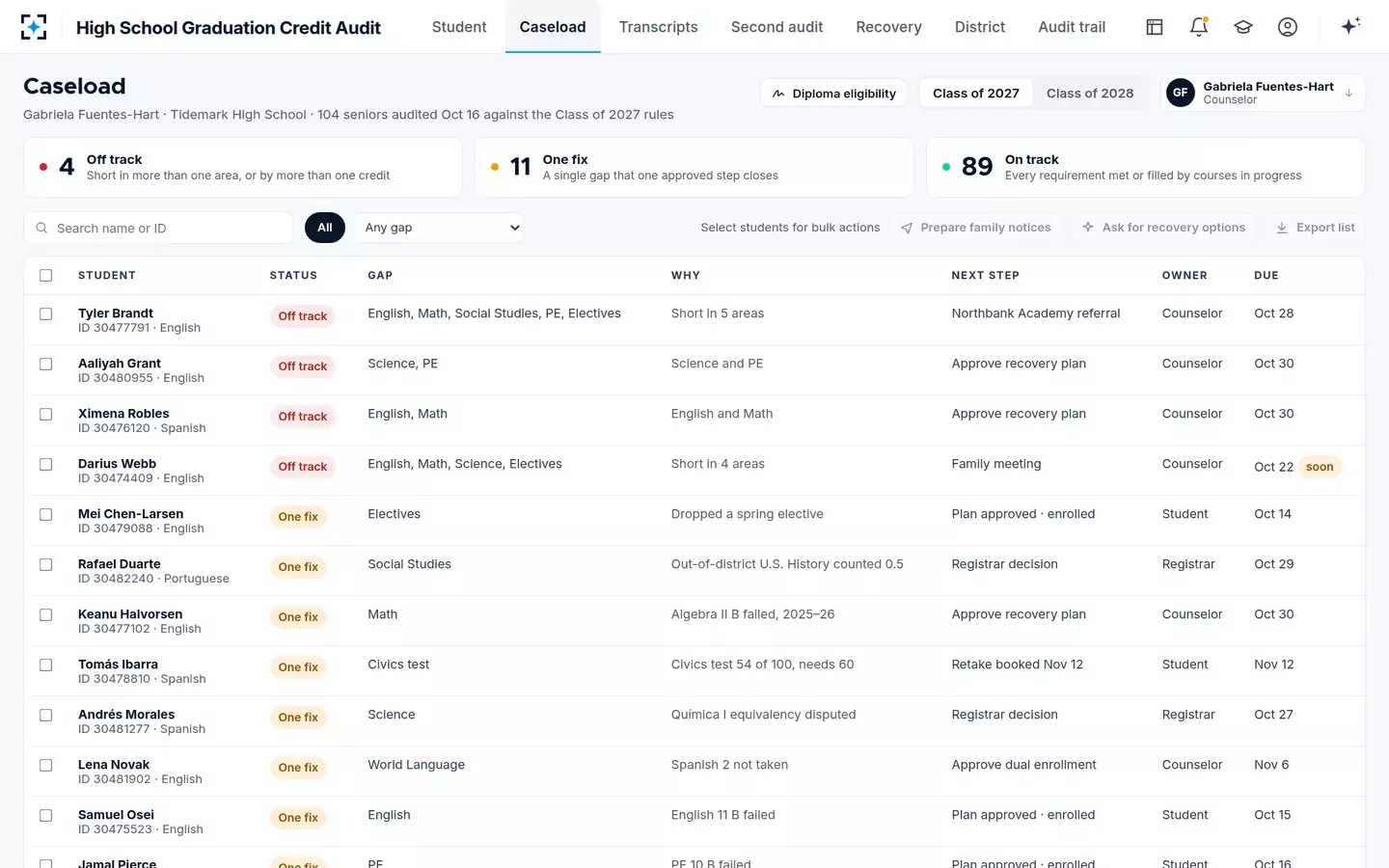Launch the sparkle AI assistant icon
This screenshot has height=868, width=1389.
(x=1350, y=26)
